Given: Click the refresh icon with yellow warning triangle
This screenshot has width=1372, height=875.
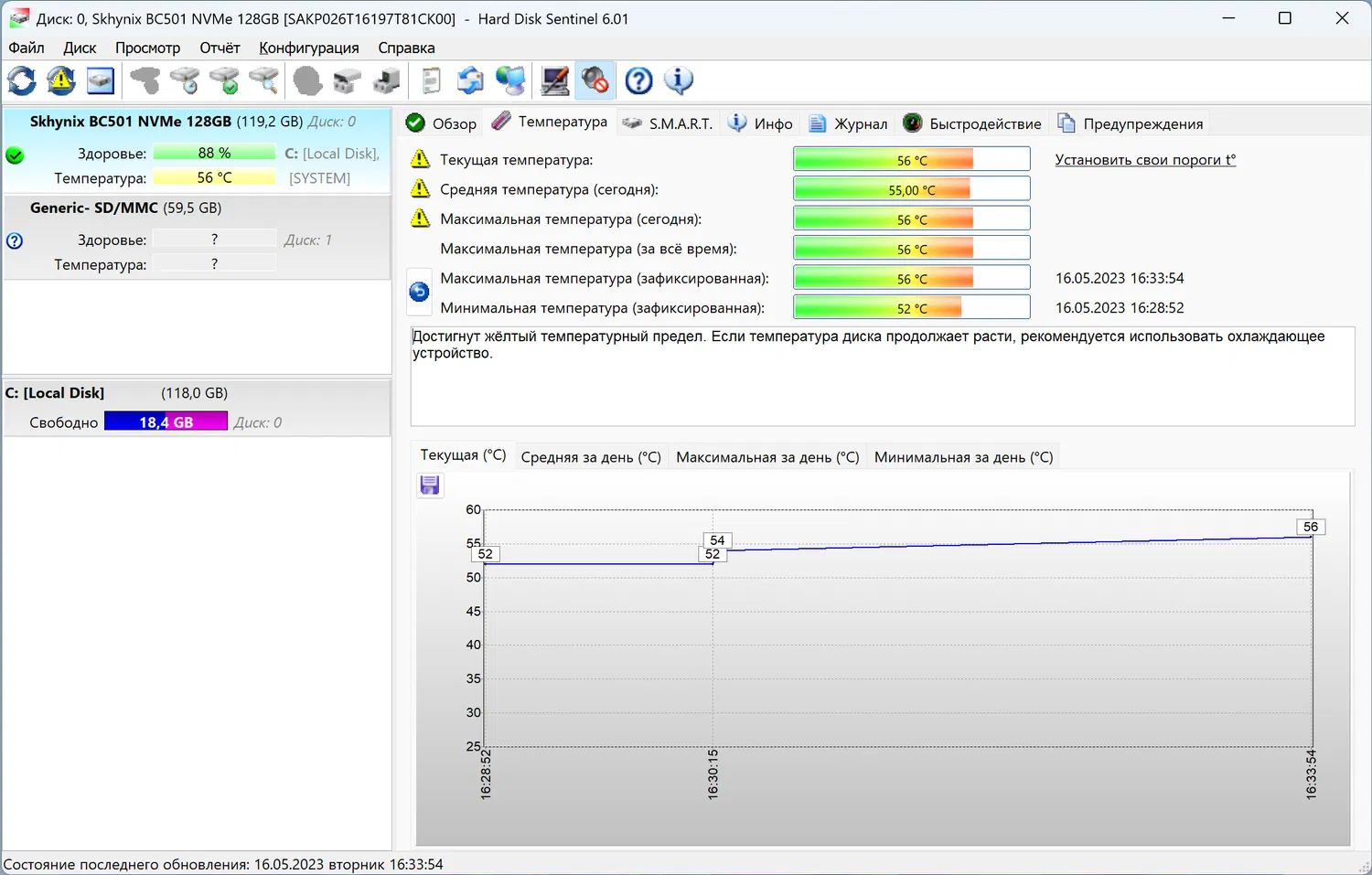Looking at the screenshot, I should [61, 81].
